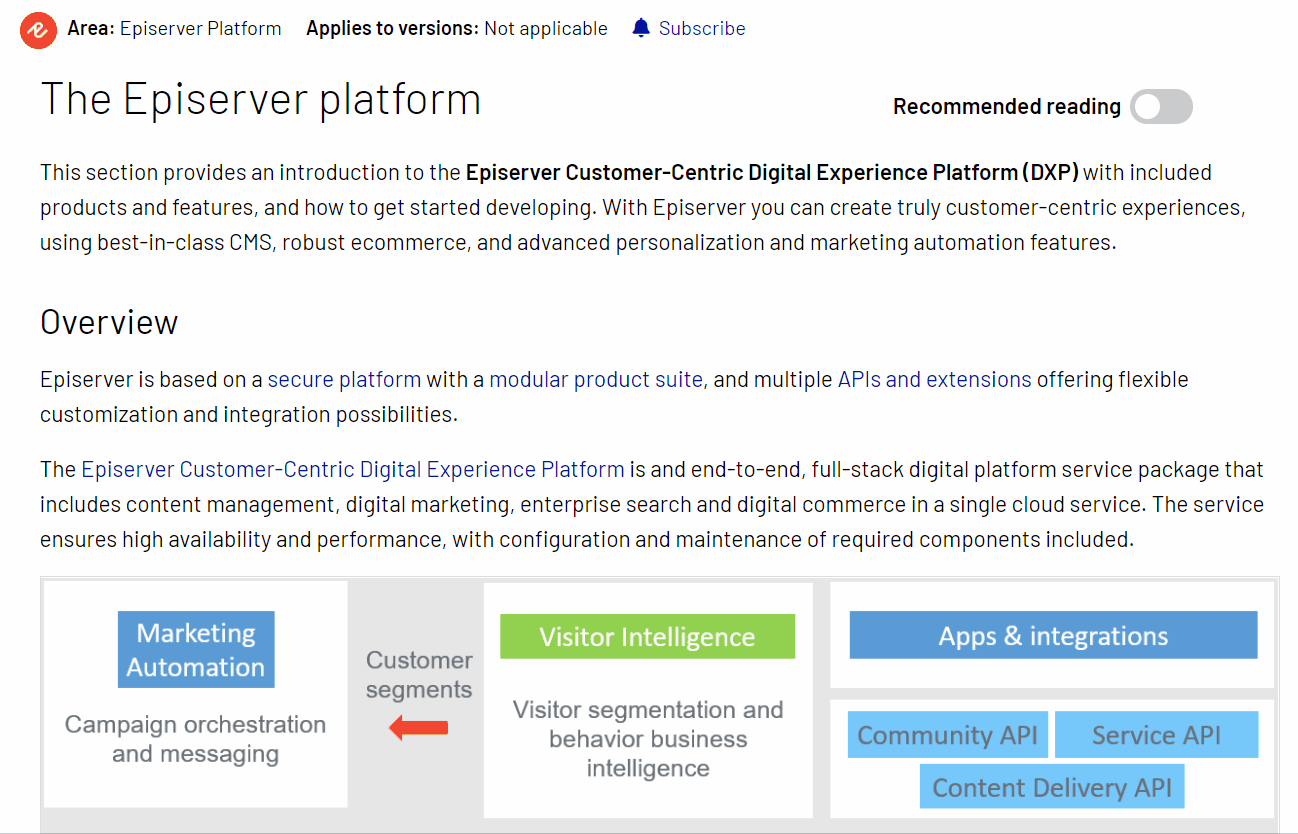Click the bell notification icon
The width and height of the screenshot is (1298, 834).
[x=641, y=28]
